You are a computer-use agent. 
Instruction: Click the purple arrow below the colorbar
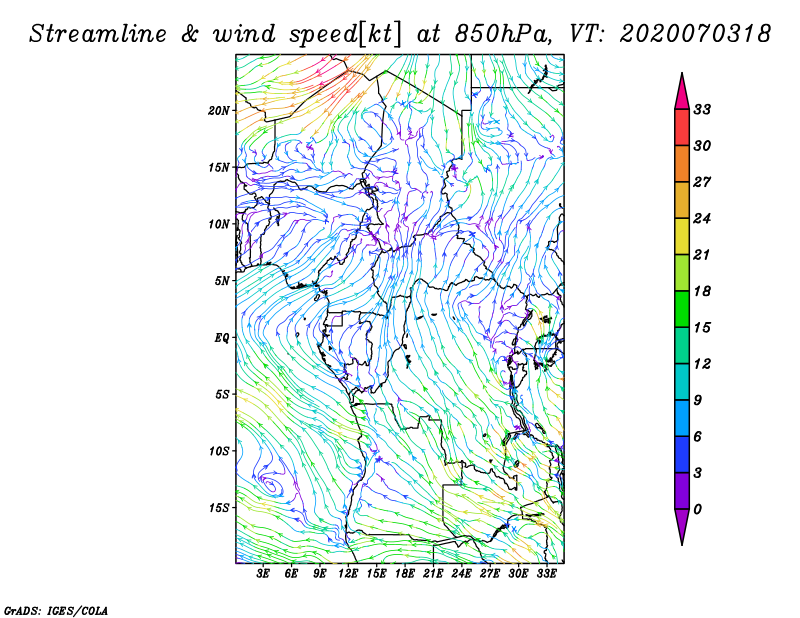click(682, 526)
